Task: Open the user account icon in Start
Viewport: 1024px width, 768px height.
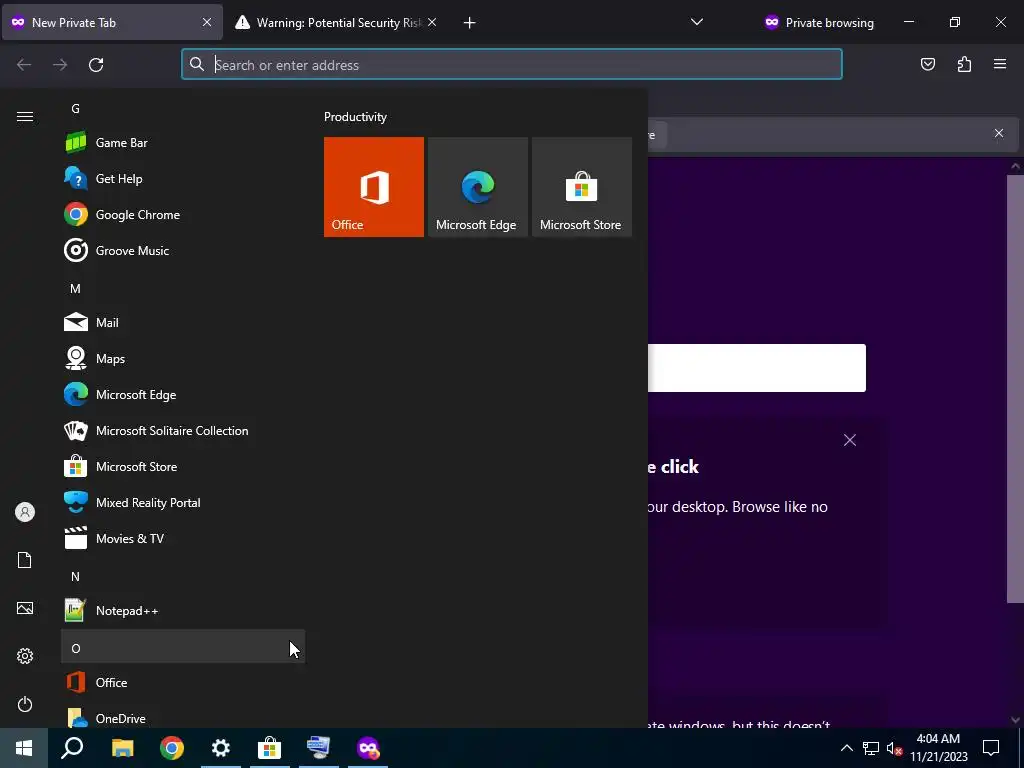Action: pos(25,512)
